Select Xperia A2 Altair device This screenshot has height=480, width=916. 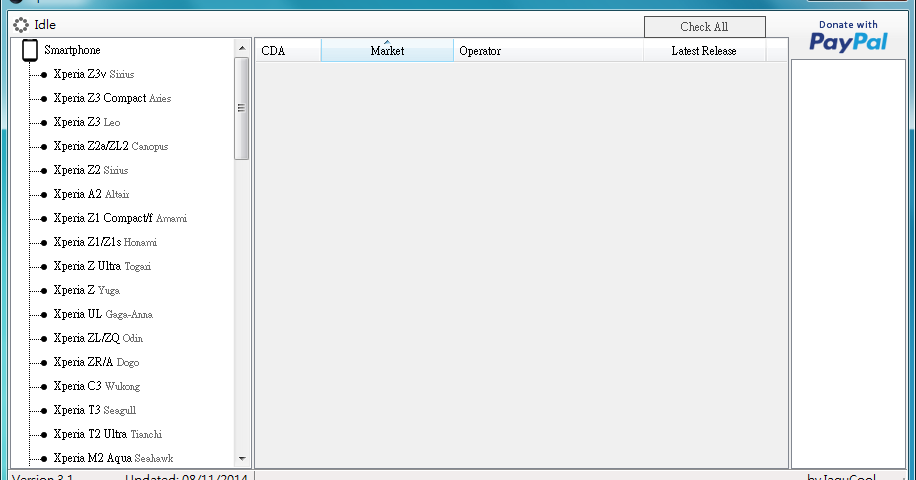point(92,194)
